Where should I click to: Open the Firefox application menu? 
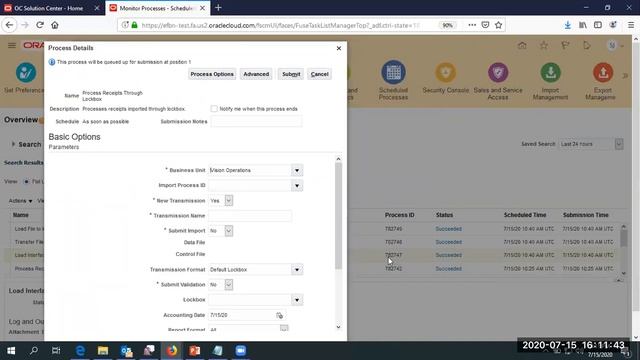pos(631,25)
